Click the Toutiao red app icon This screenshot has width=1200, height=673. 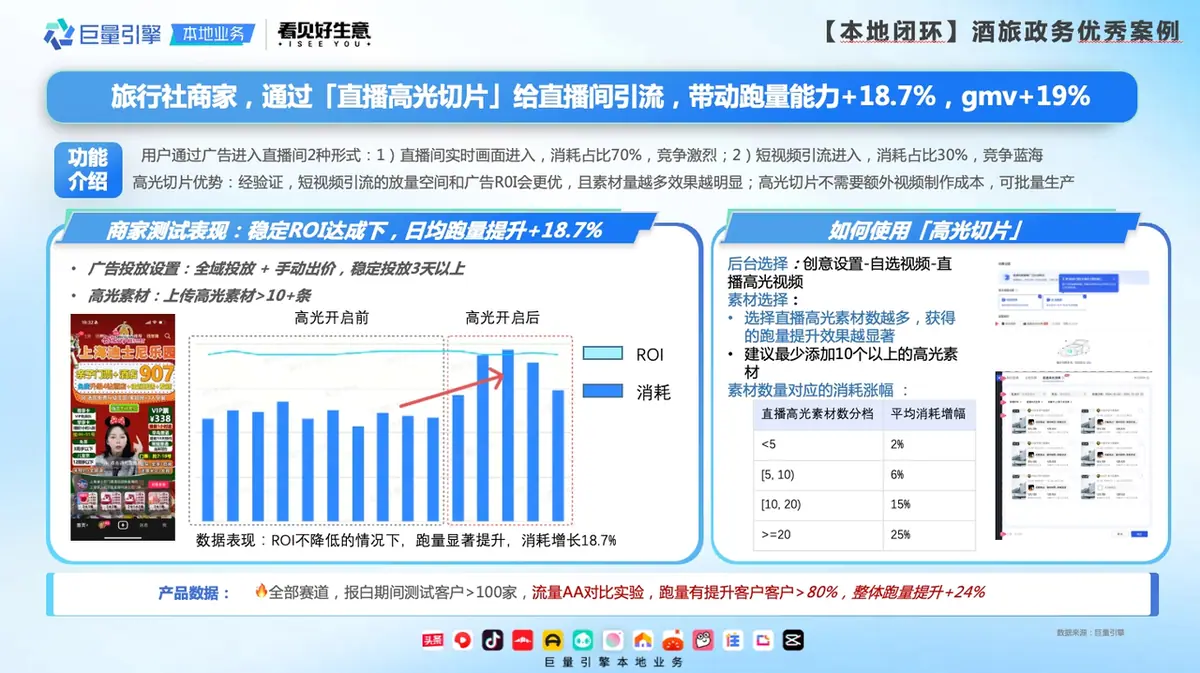pyautogui.click(x=432, y=639)
